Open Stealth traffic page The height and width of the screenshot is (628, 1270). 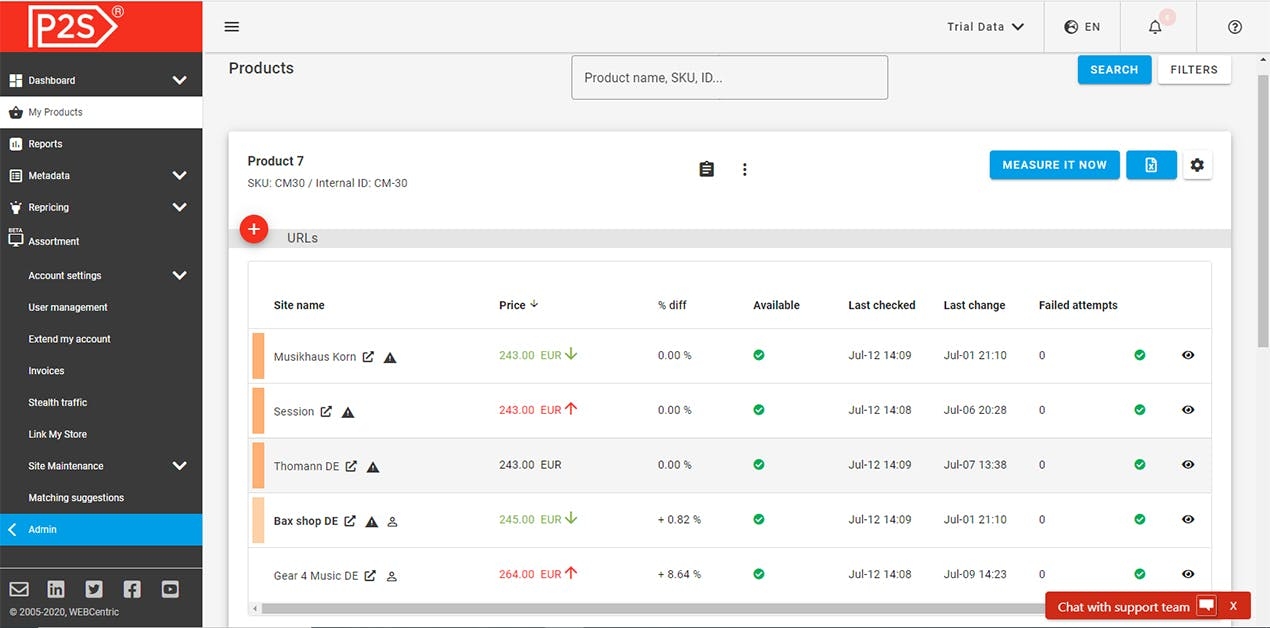[x=57, y=403]
